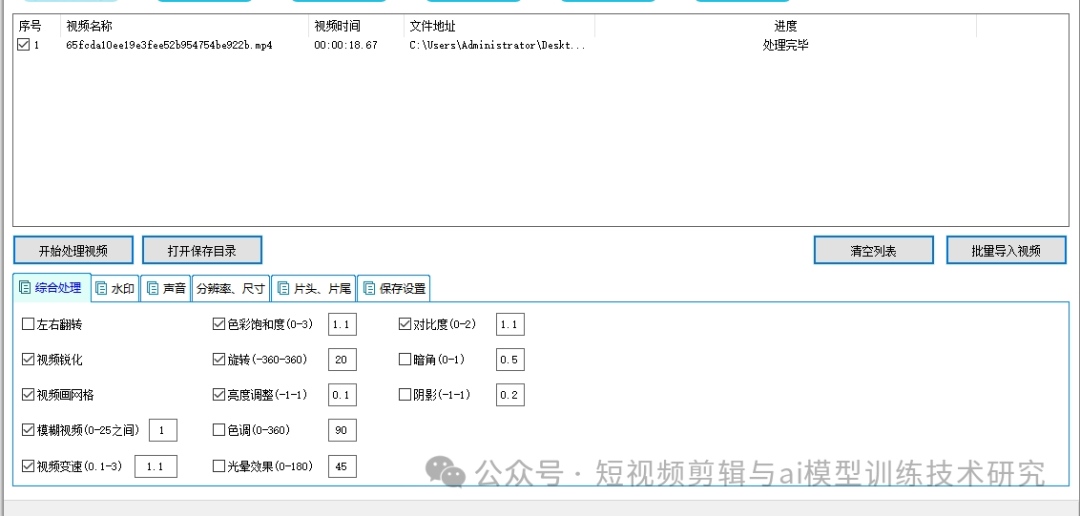The image size is (1080, 516).
Task: Click the 序号 column header
Action: (37, 27)
